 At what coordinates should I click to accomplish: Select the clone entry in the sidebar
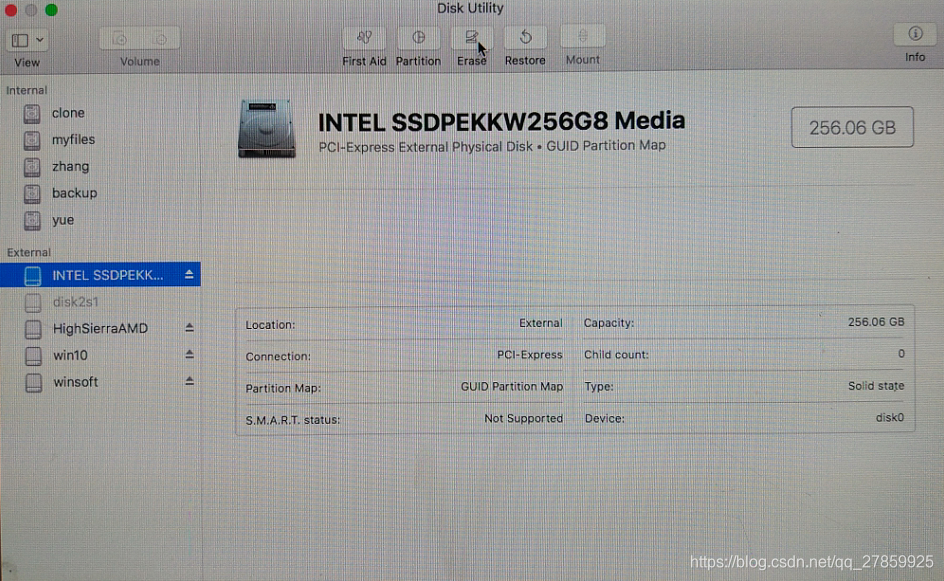coord(68,113)
